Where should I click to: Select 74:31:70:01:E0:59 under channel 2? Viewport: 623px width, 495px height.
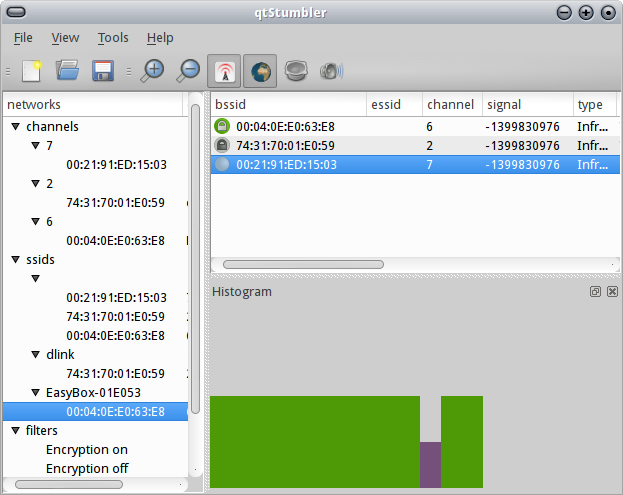pos(115,203)
